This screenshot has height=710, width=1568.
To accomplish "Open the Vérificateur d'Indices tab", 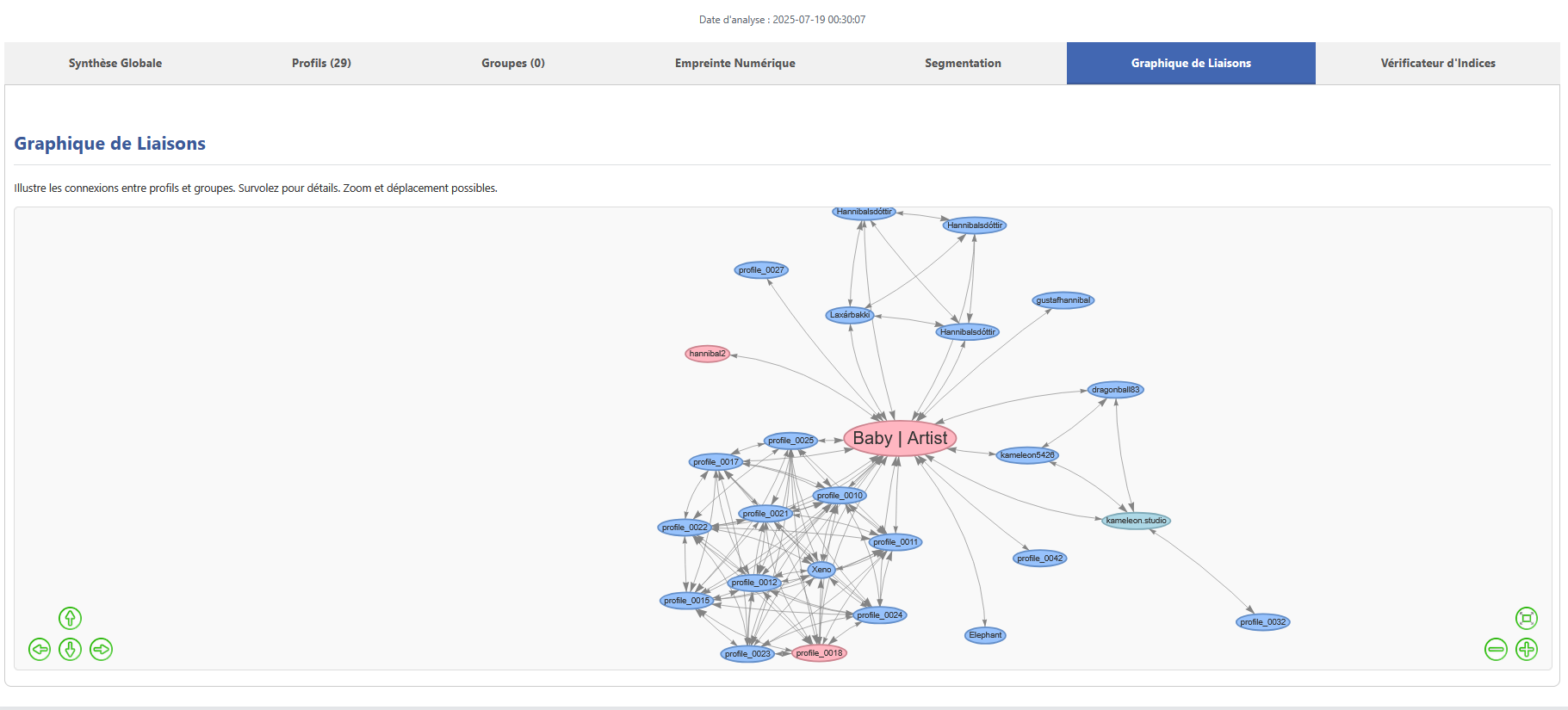I will [1438, 63].
